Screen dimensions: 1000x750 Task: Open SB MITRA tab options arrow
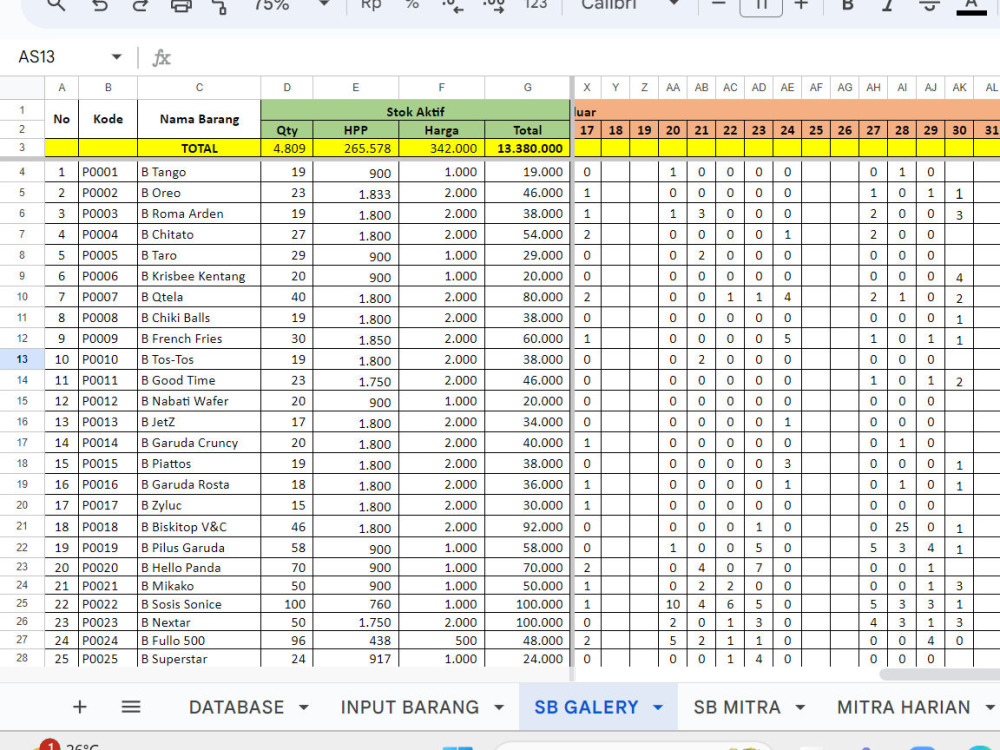click(800, 707)
